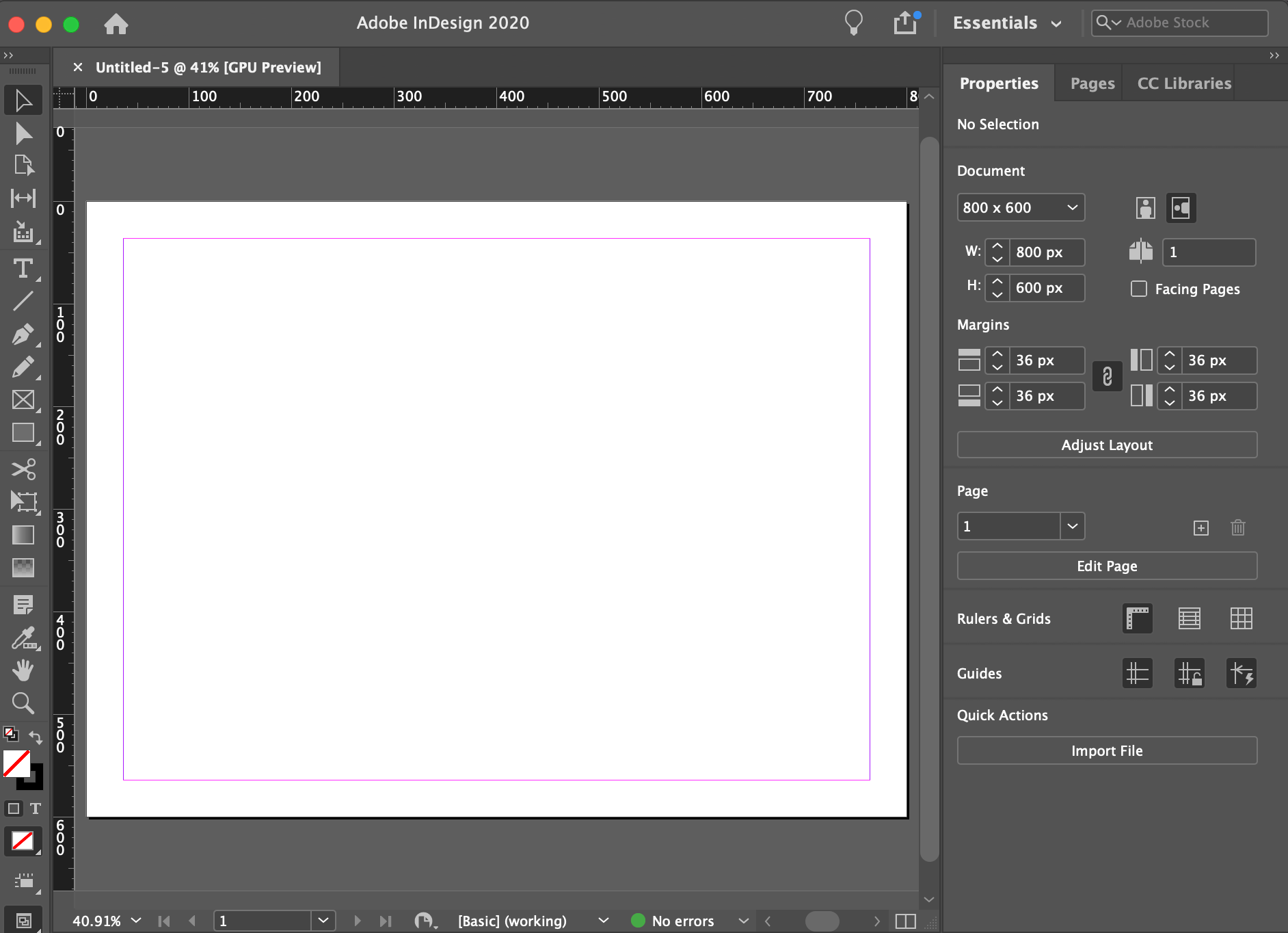Screen dimensions: 1288x933
Task: Select the Selection tool arrow
Action: pyautogui.click(x=23, y=101)
